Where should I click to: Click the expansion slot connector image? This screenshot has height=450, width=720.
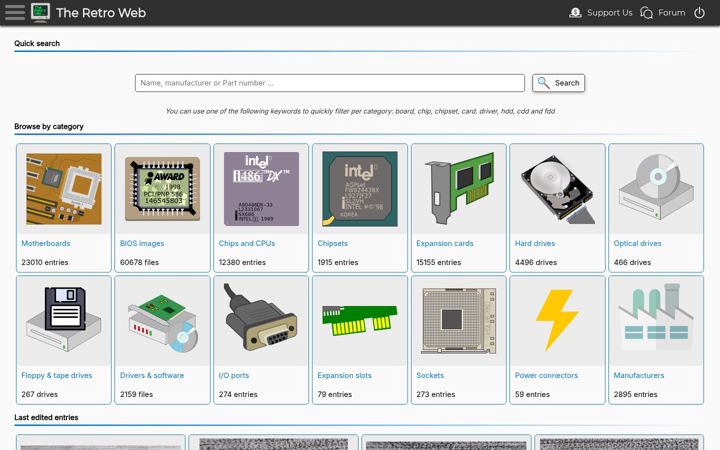(360, 320)
